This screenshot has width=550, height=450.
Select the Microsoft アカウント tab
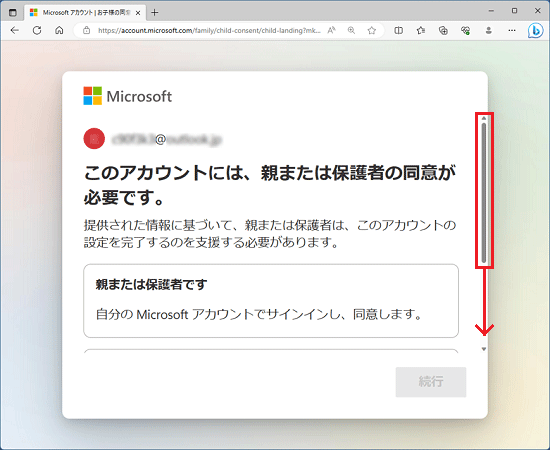pos(84,13)
